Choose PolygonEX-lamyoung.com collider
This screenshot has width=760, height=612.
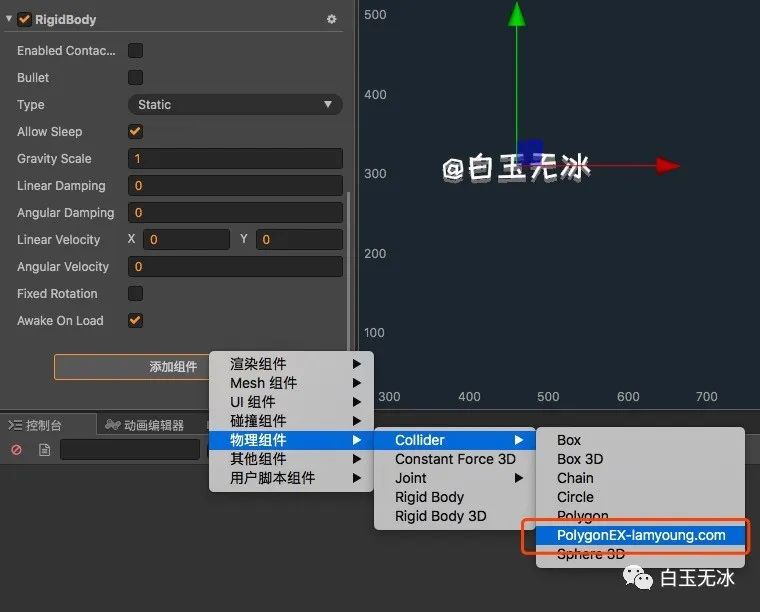tap(640, 535)
